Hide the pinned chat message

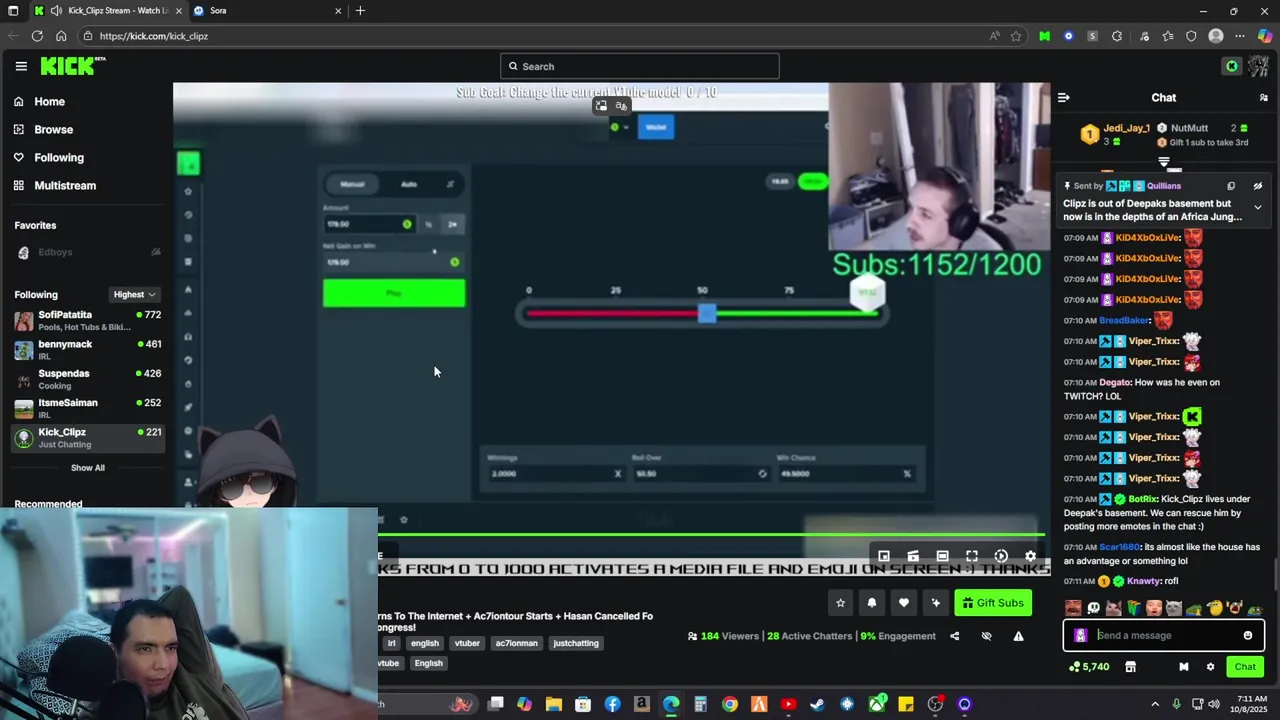tap(1257, 186)
